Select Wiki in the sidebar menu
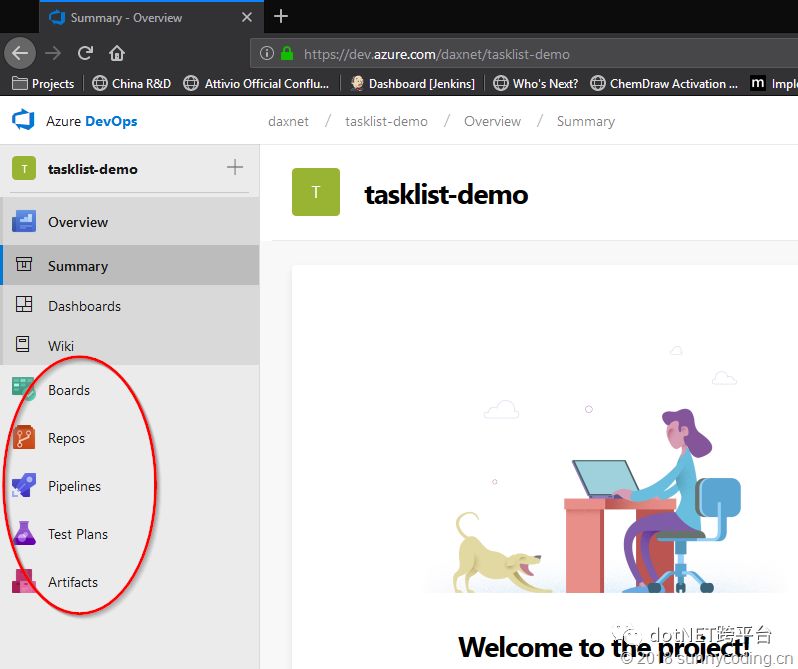The height and width of the screenshot is (669, 798). point(130,345)
